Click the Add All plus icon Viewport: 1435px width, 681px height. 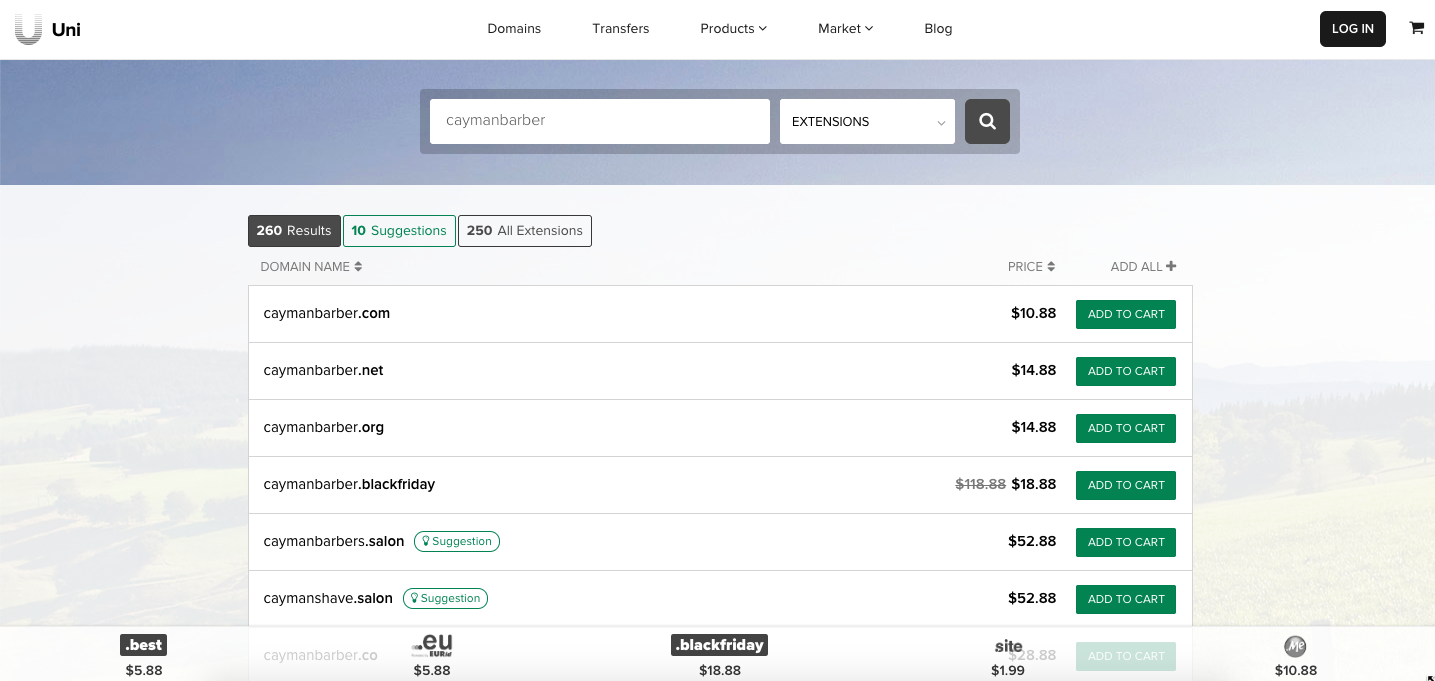pyautogui.click(x=1171, y=266)
